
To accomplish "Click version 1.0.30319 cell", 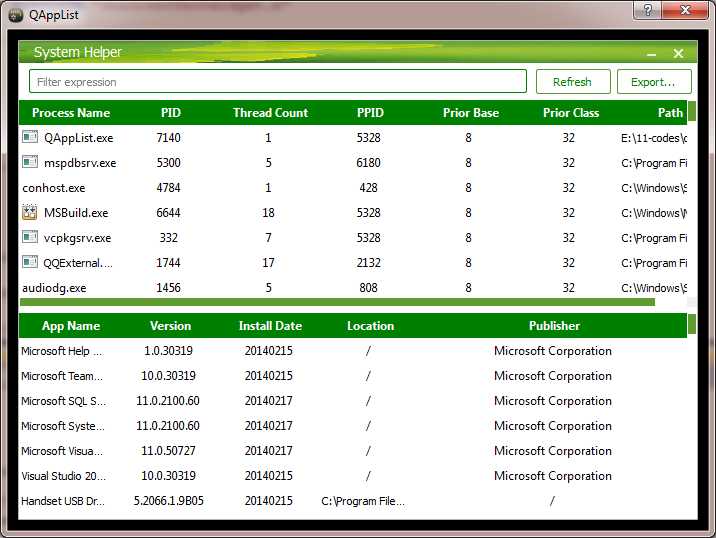I will coord(168,351).
